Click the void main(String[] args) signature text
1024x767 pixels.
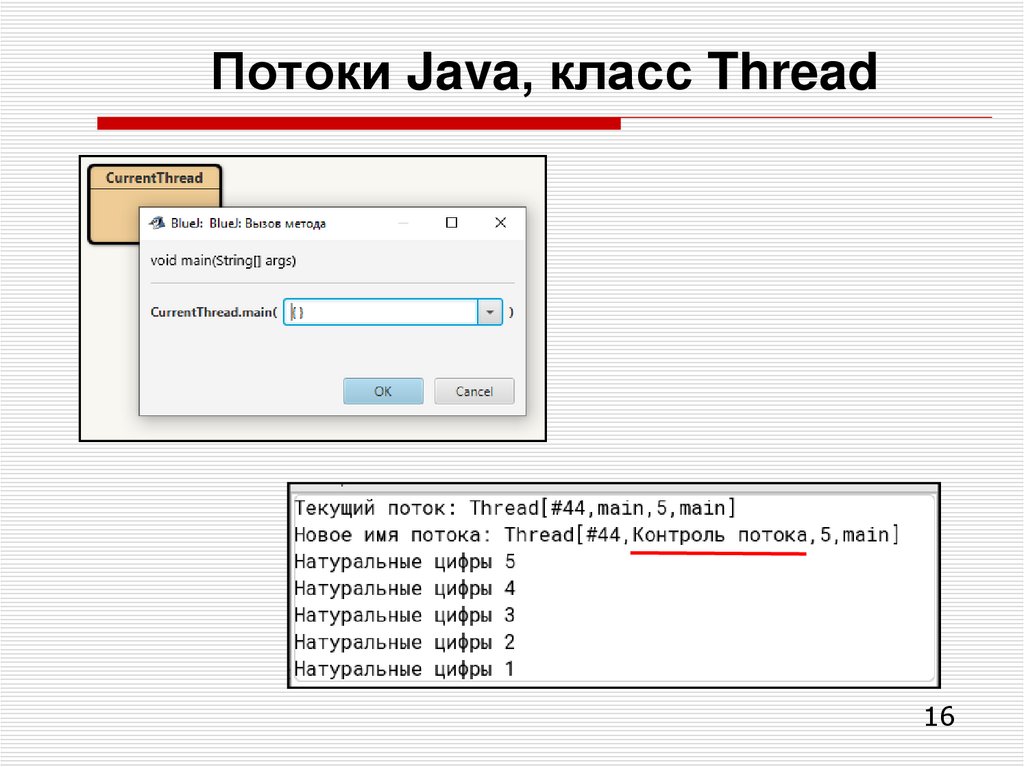click(x=222, y=260)
